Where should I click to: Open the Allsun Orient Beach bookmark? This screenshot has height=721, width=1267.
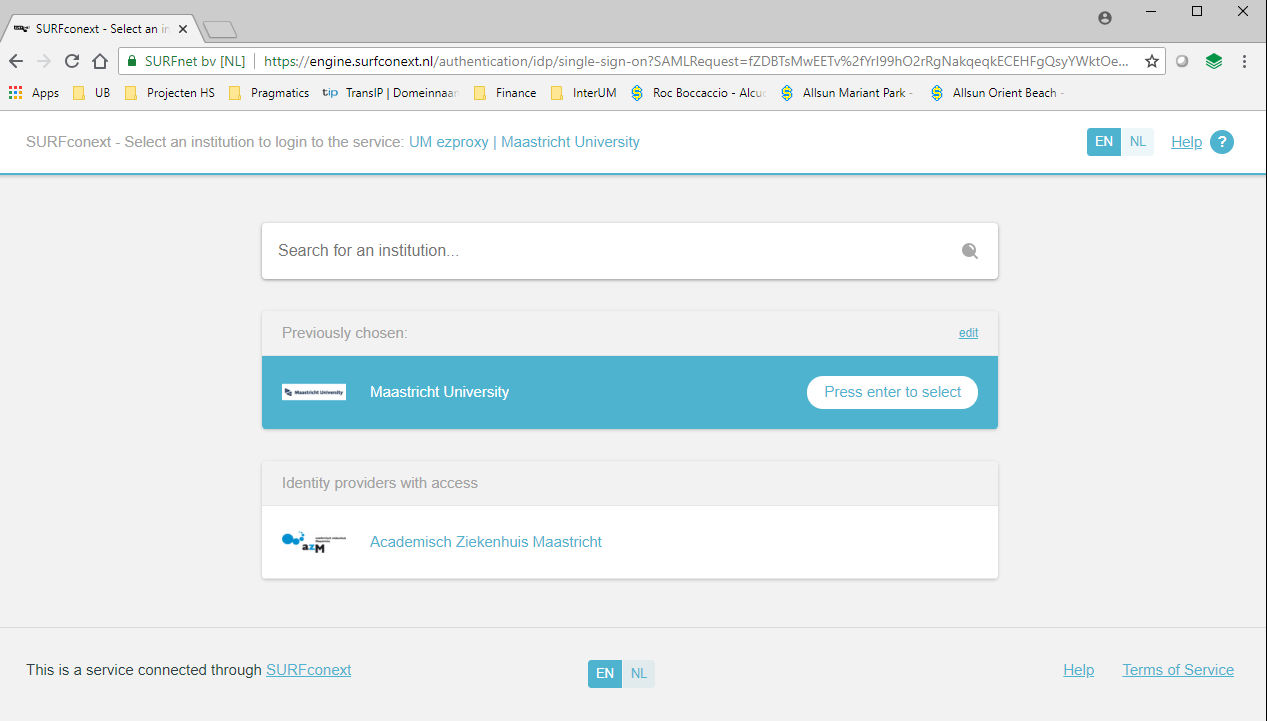click(x=998, y=93)
